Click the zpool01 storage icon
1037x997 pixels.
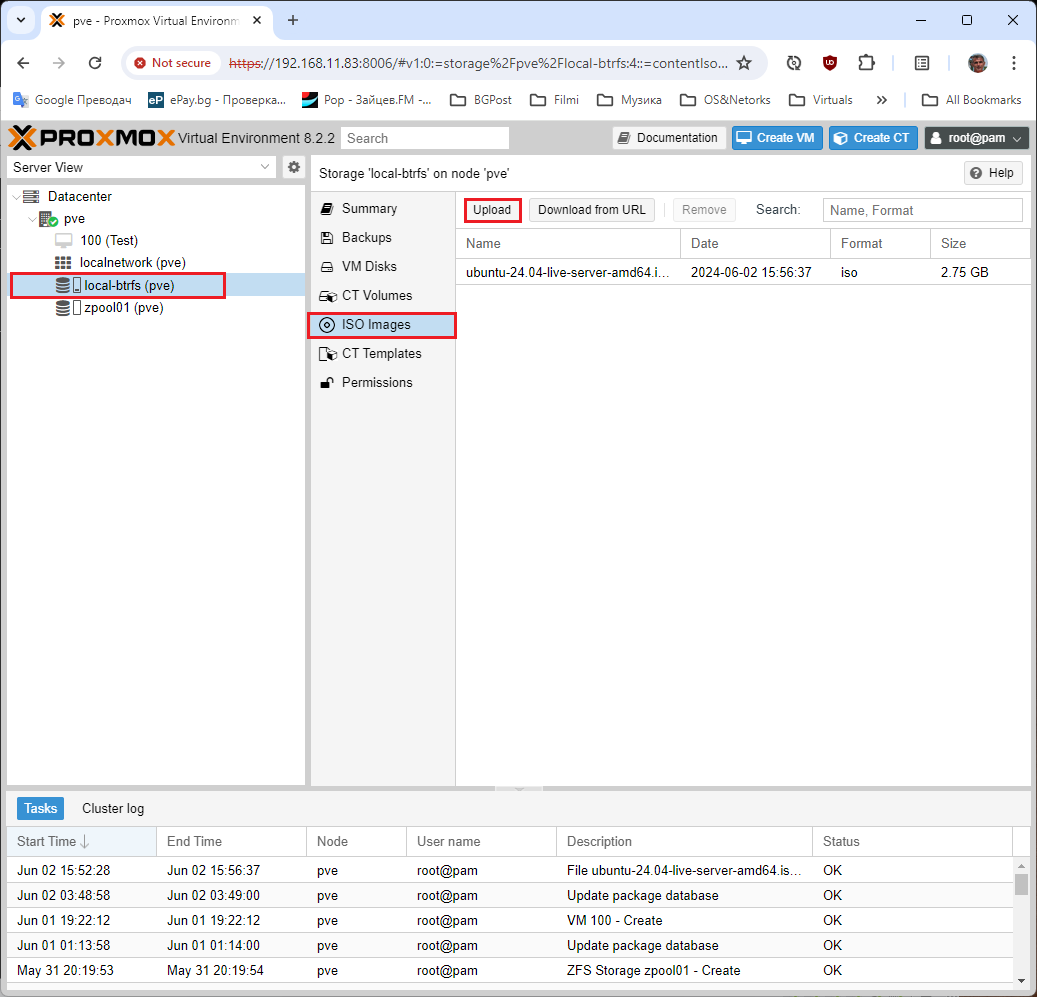(x=67, y=307)
